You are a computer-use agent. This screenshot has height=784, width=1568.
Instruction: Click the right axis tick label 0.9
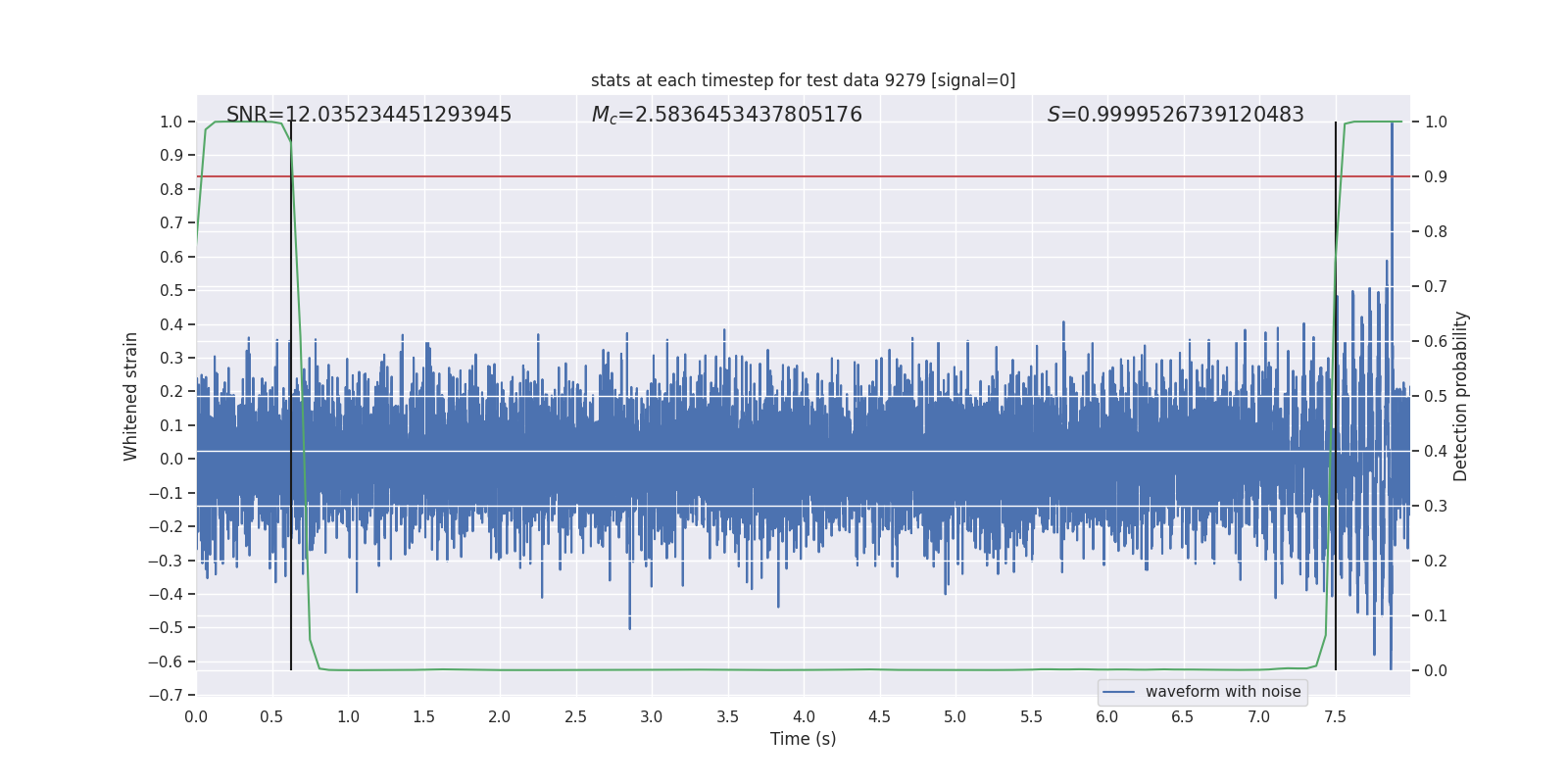click(1436, 176)
